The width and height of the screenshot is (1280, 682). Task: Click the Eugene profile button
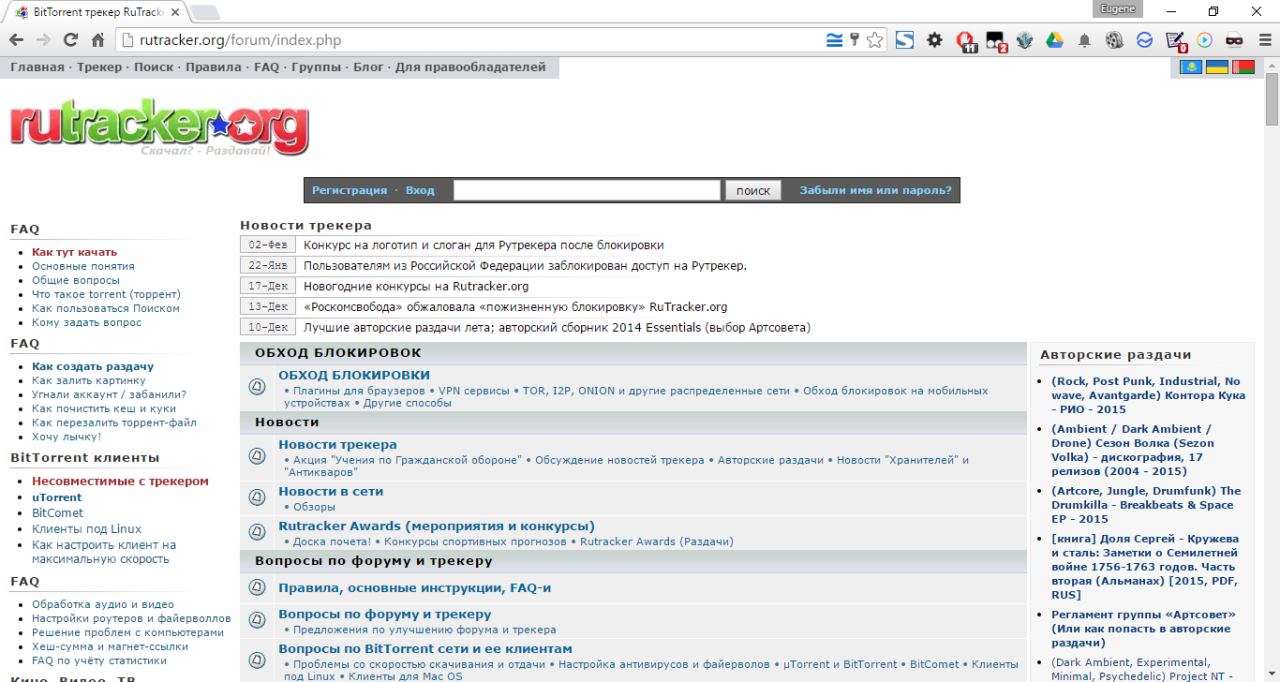click(1116, 8)
